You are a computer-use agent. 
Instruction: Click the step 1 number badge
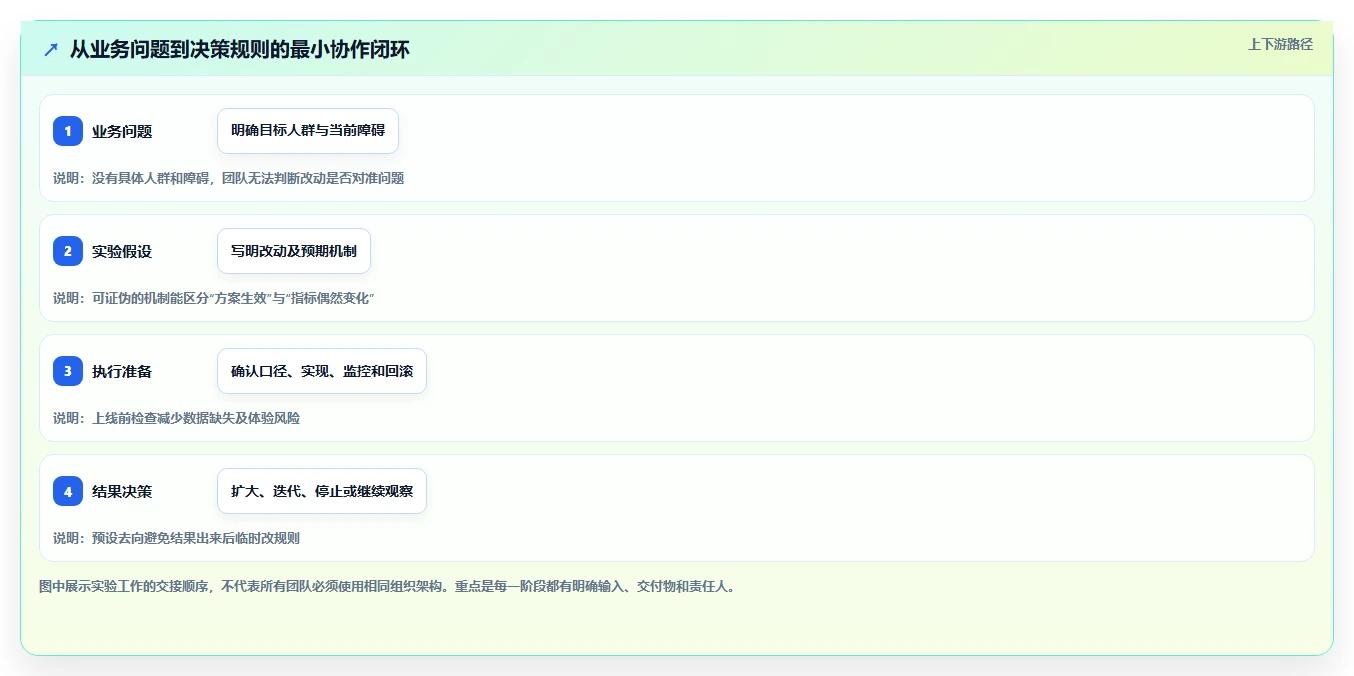coord(68,131)
